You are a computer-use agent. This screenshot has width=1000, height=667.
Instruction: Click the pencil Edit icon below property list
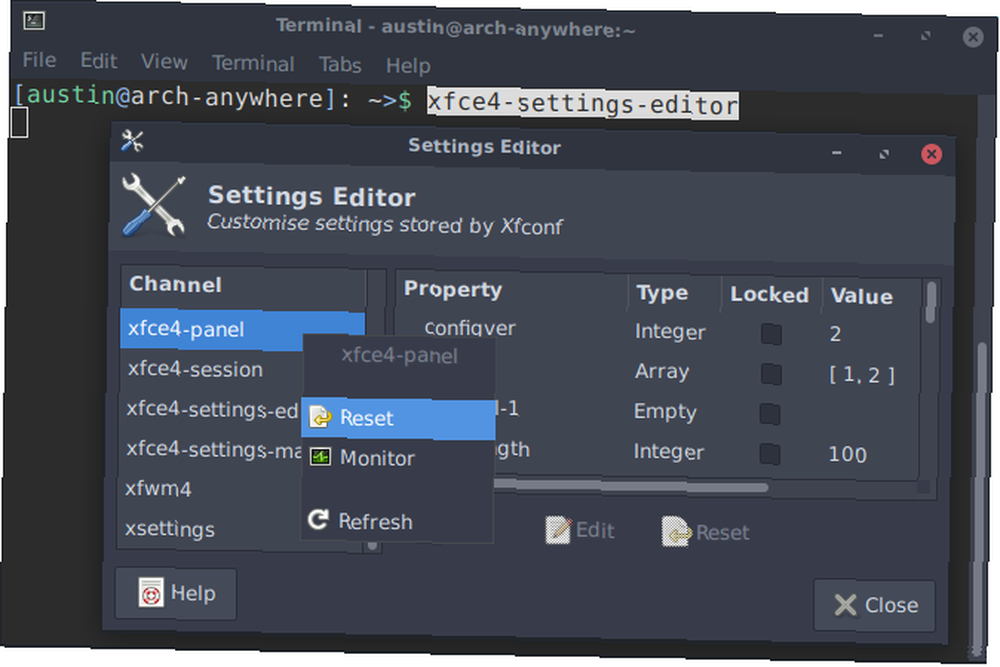[x=558, y=529]
